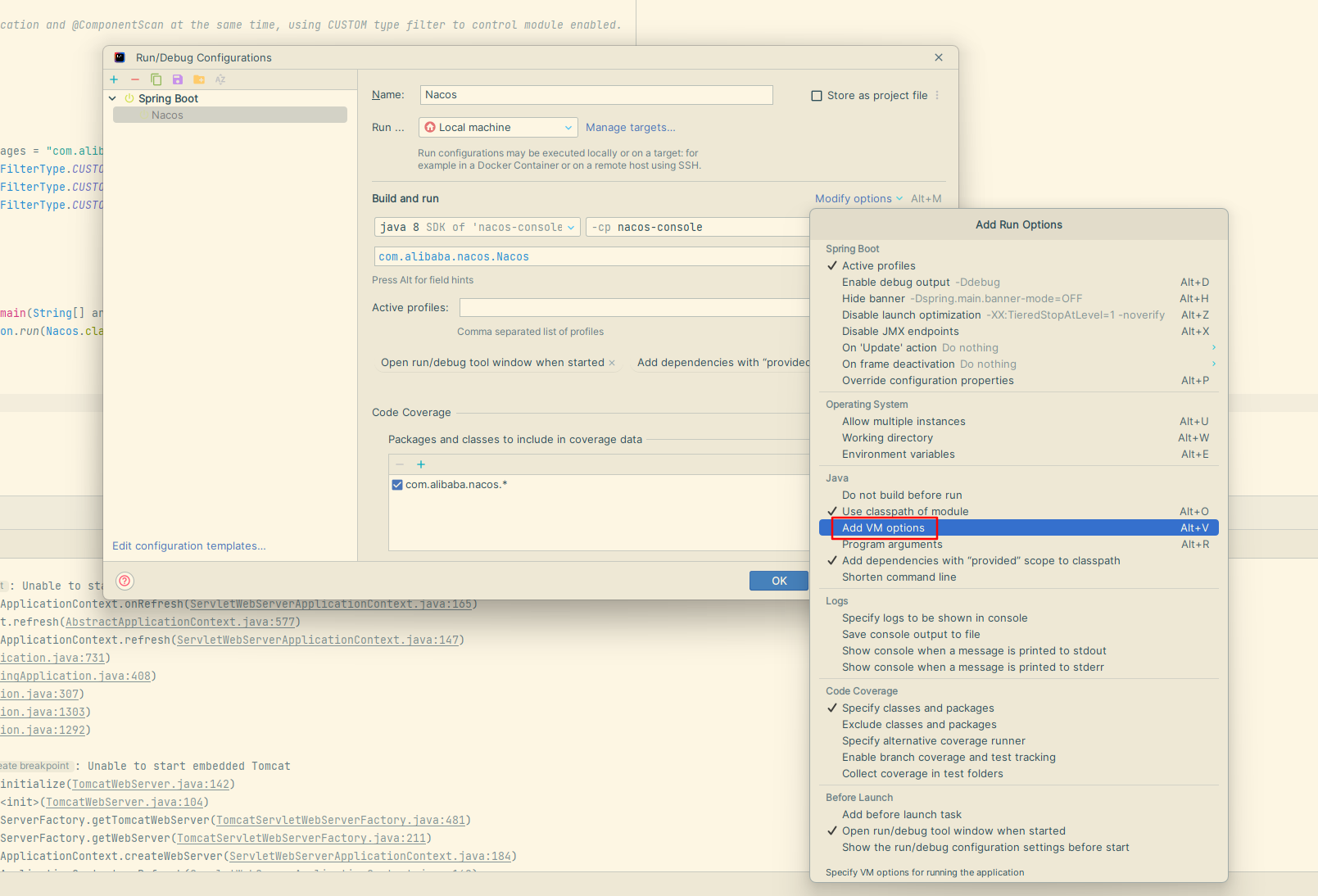Select Disable JMX endpoints menu entry
The image size is (1318, 896).
tap(1019, 331)
